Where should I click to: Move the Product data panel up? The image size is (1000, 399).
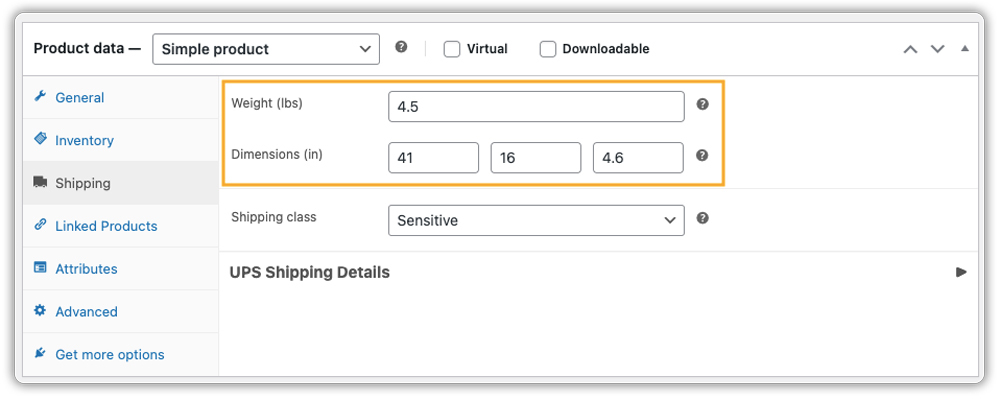[x=910, y=49]
